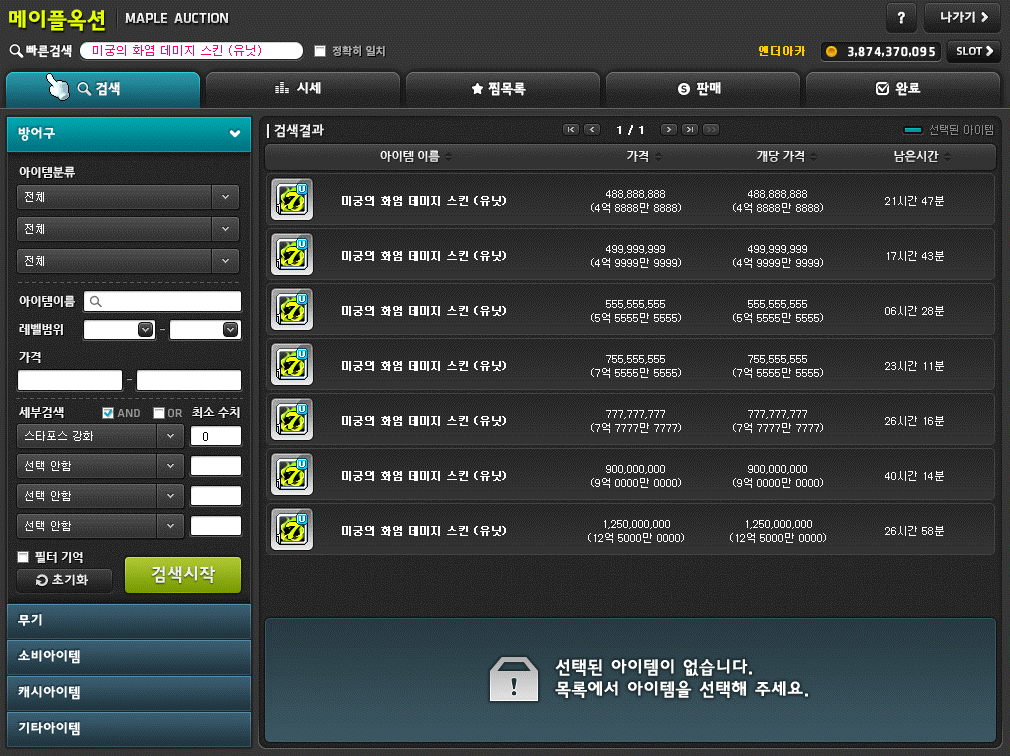Click the meso coin icon
The width and height of the screenshot is (1010, 756).
click(832, 52)
